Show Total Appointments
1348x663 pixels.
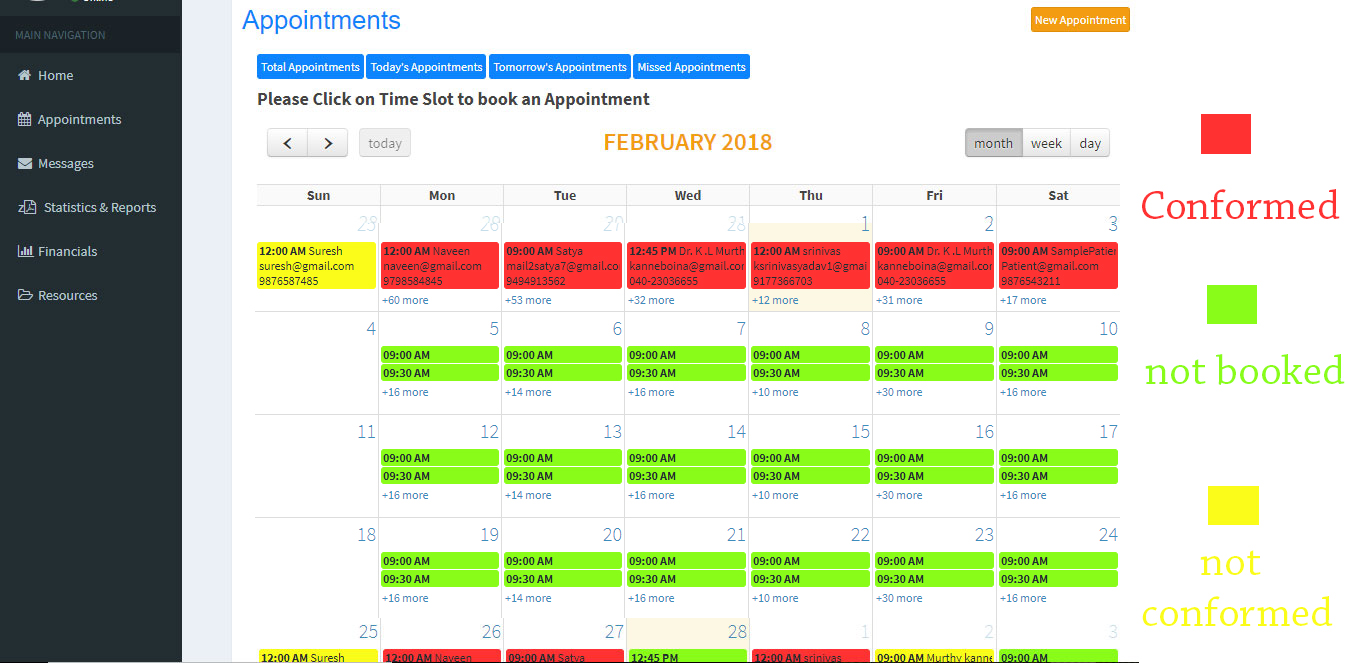(x=310, y=67)
